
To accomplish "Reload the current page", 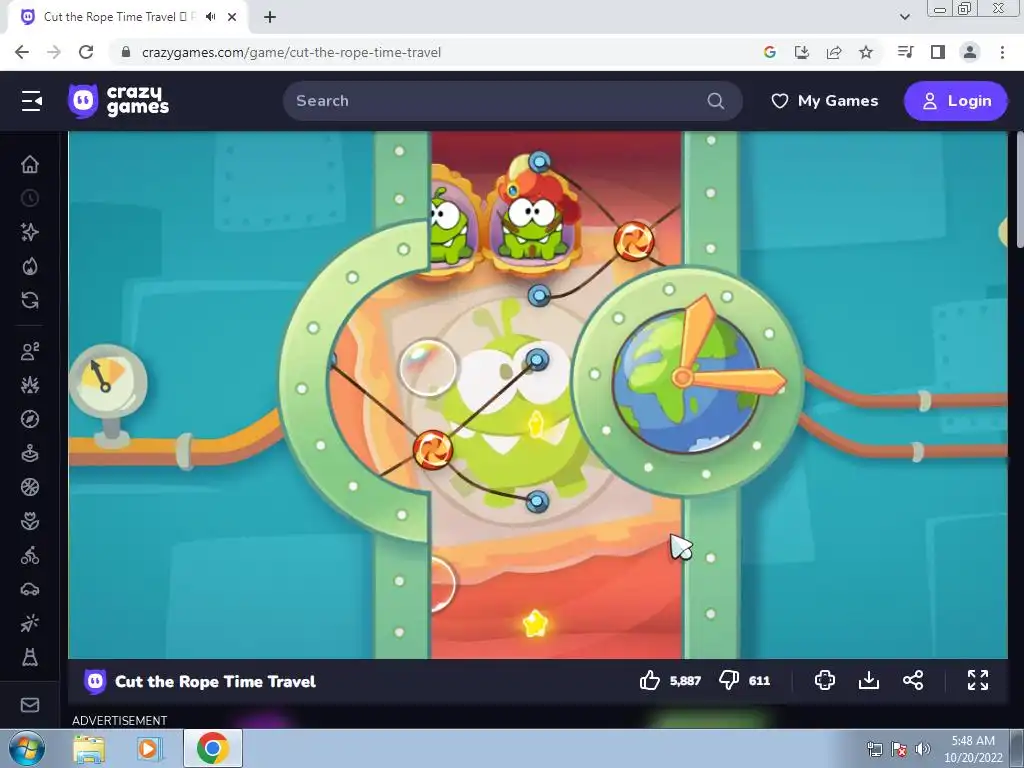I will tap(86, 52).
